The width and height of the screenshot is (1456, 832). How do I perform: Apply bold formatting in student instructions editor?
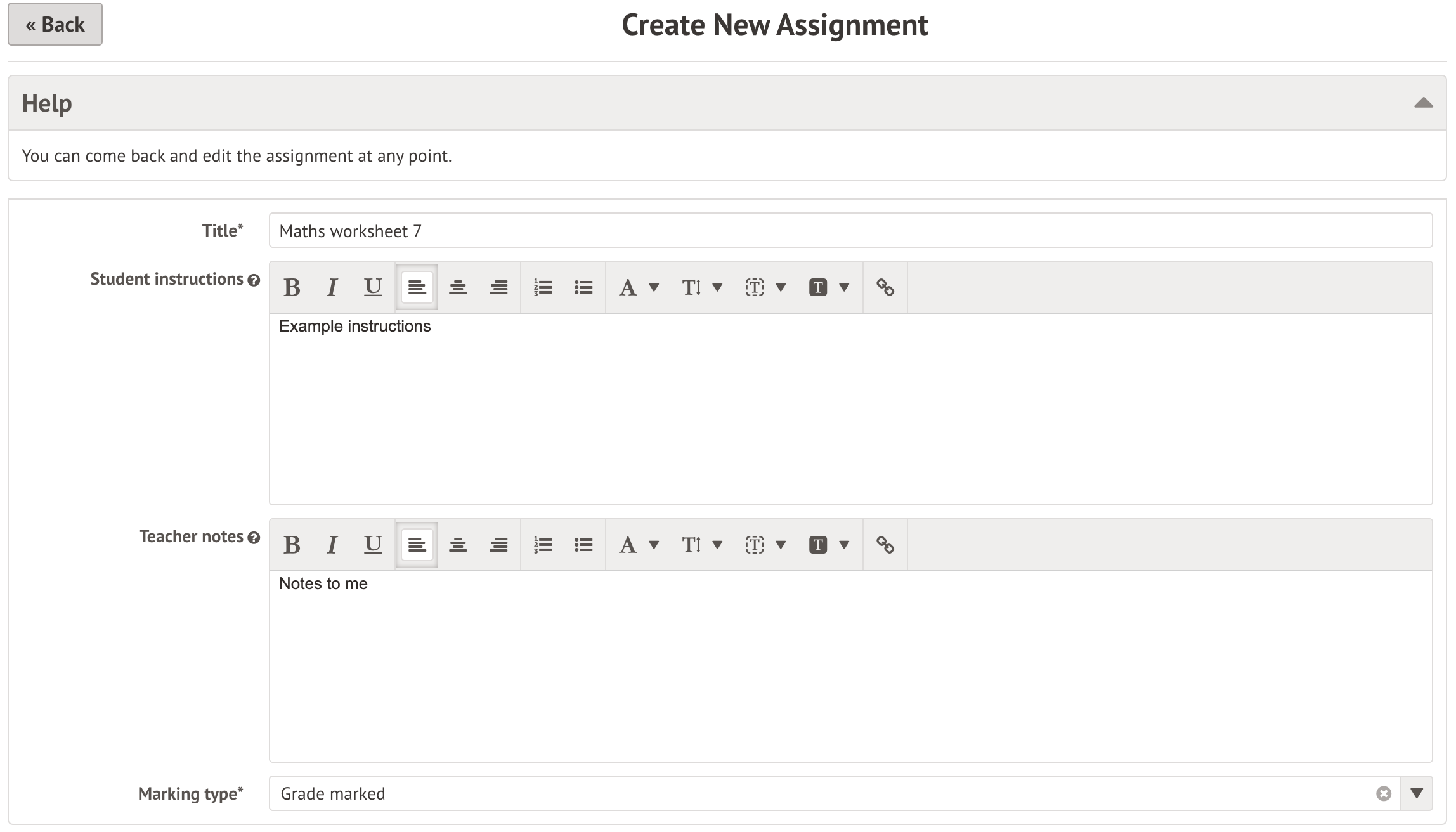[x=292, y=287]
